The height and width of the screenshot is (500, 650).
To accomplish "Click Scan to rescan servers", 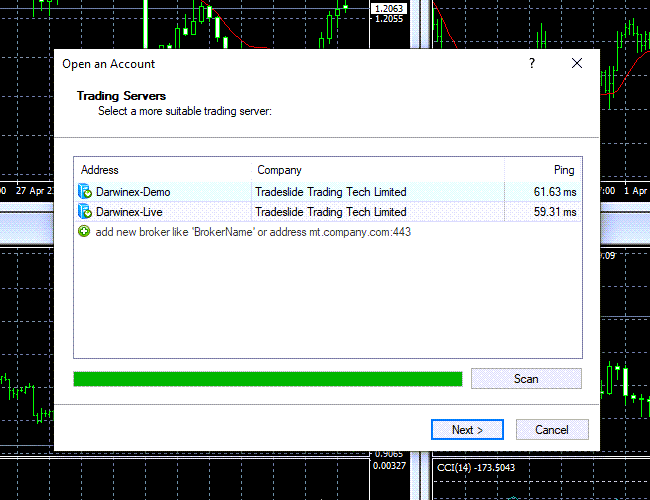I will coord(526,379).
